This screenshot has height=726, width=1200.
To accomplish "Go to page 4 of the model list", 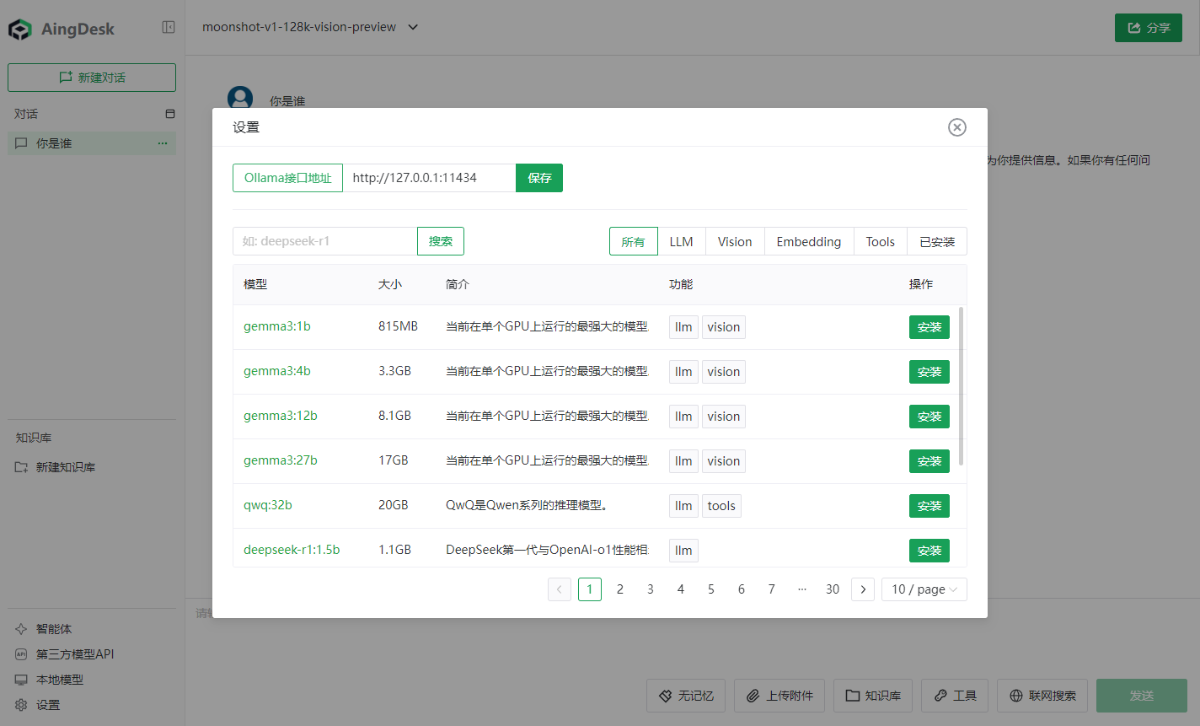I will (681, 589).
